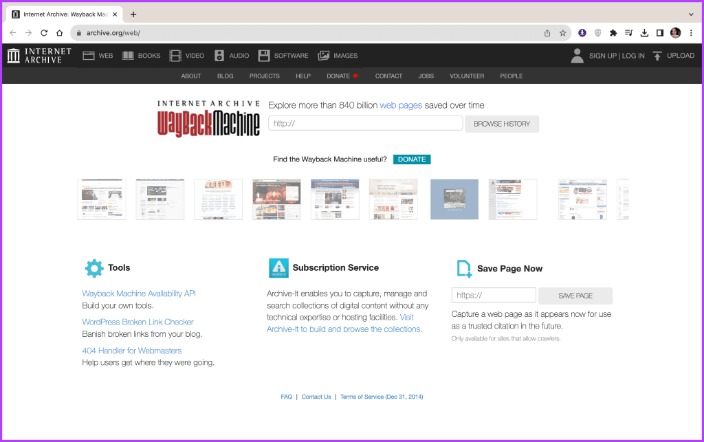Open the Donate menu item with heart
Viewport: 704px width, 442px height.
[342, 76]
